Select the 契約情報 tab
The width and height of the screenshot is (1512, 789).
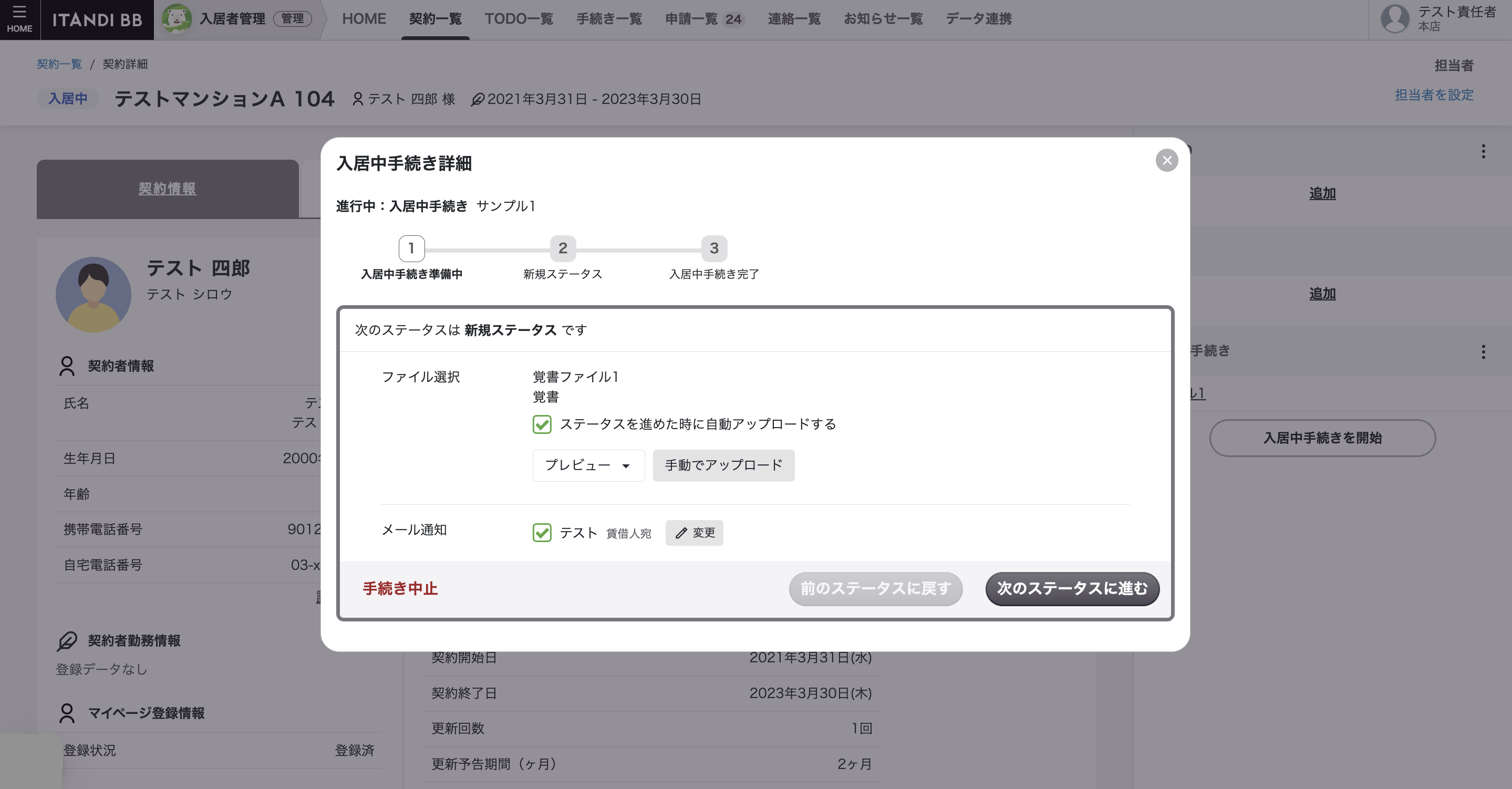[167, 189]
